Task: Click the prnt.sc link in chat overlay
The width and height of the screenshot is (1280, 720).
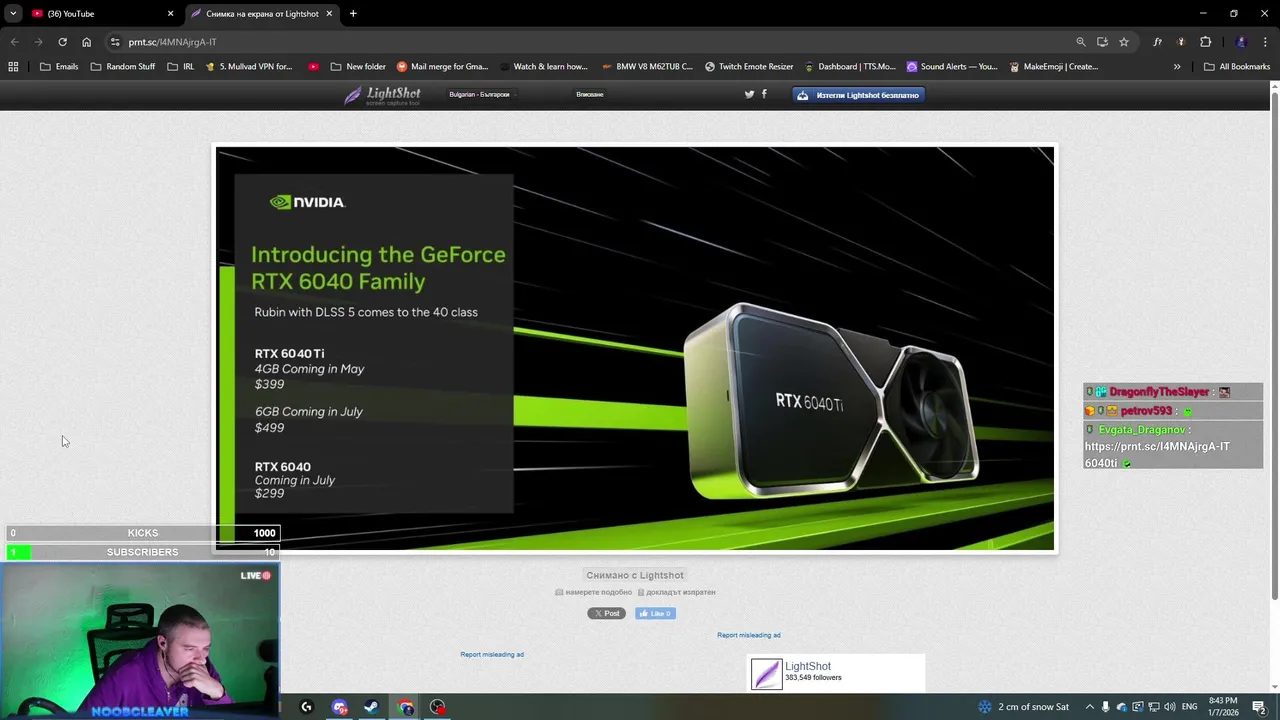Action: click(1157, 447)
